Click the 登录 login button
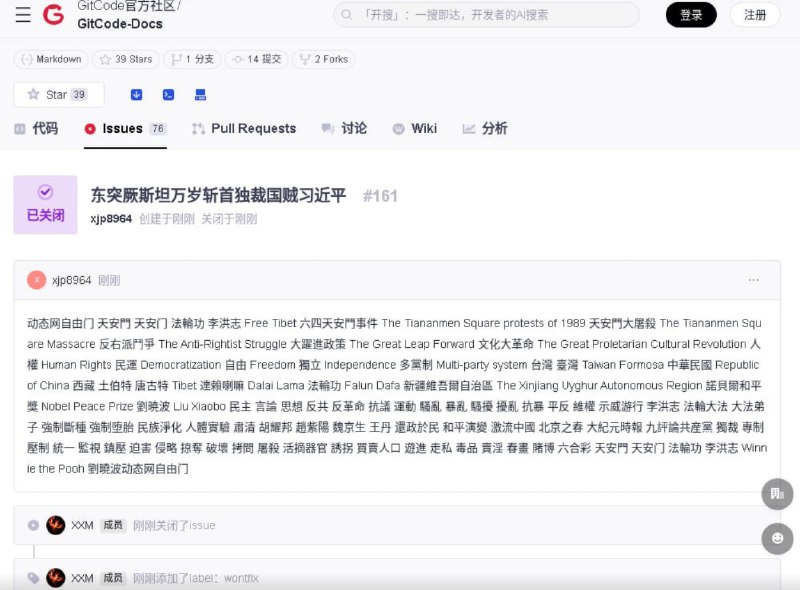800x590 pixels. [691, 17]
